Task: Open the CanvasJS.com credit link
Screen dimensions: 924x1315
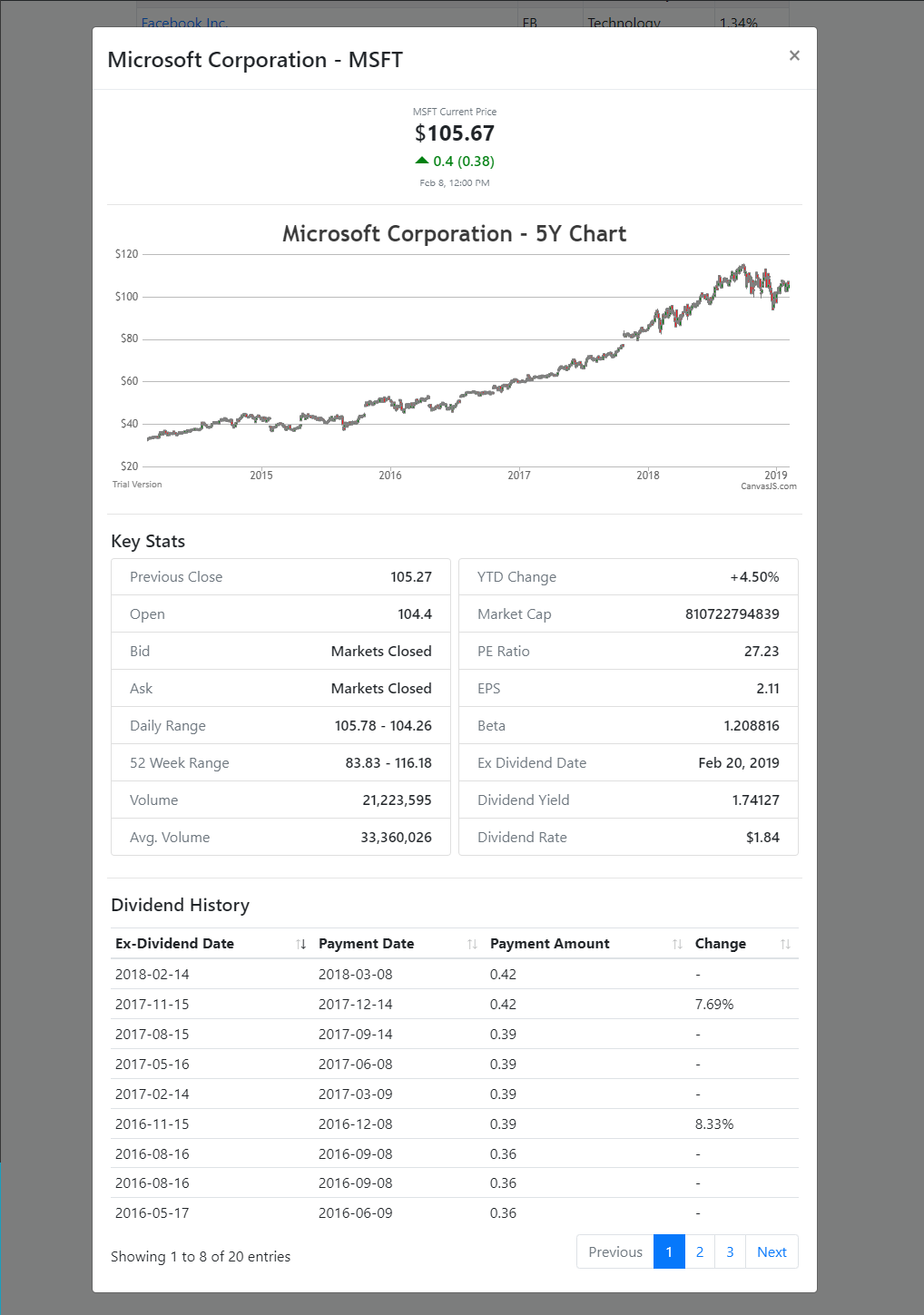Action: pos(769,486)
